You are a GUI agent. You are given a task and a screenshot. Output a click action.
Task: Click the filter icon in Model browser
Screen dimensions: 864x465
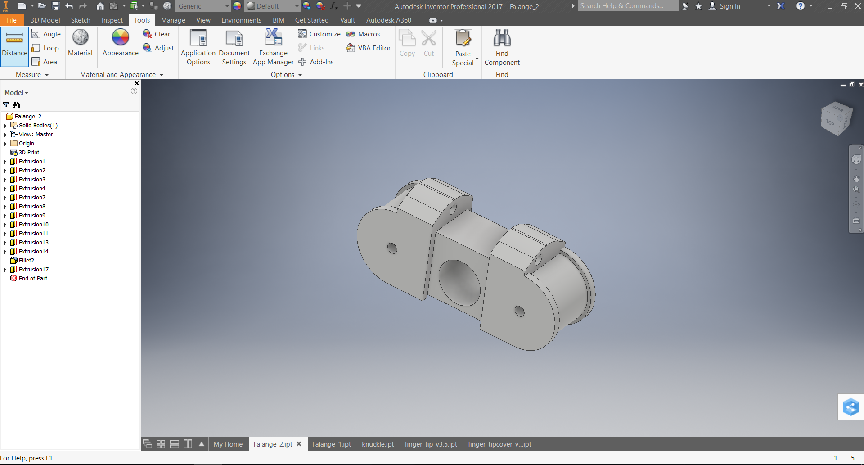(7, 105)
